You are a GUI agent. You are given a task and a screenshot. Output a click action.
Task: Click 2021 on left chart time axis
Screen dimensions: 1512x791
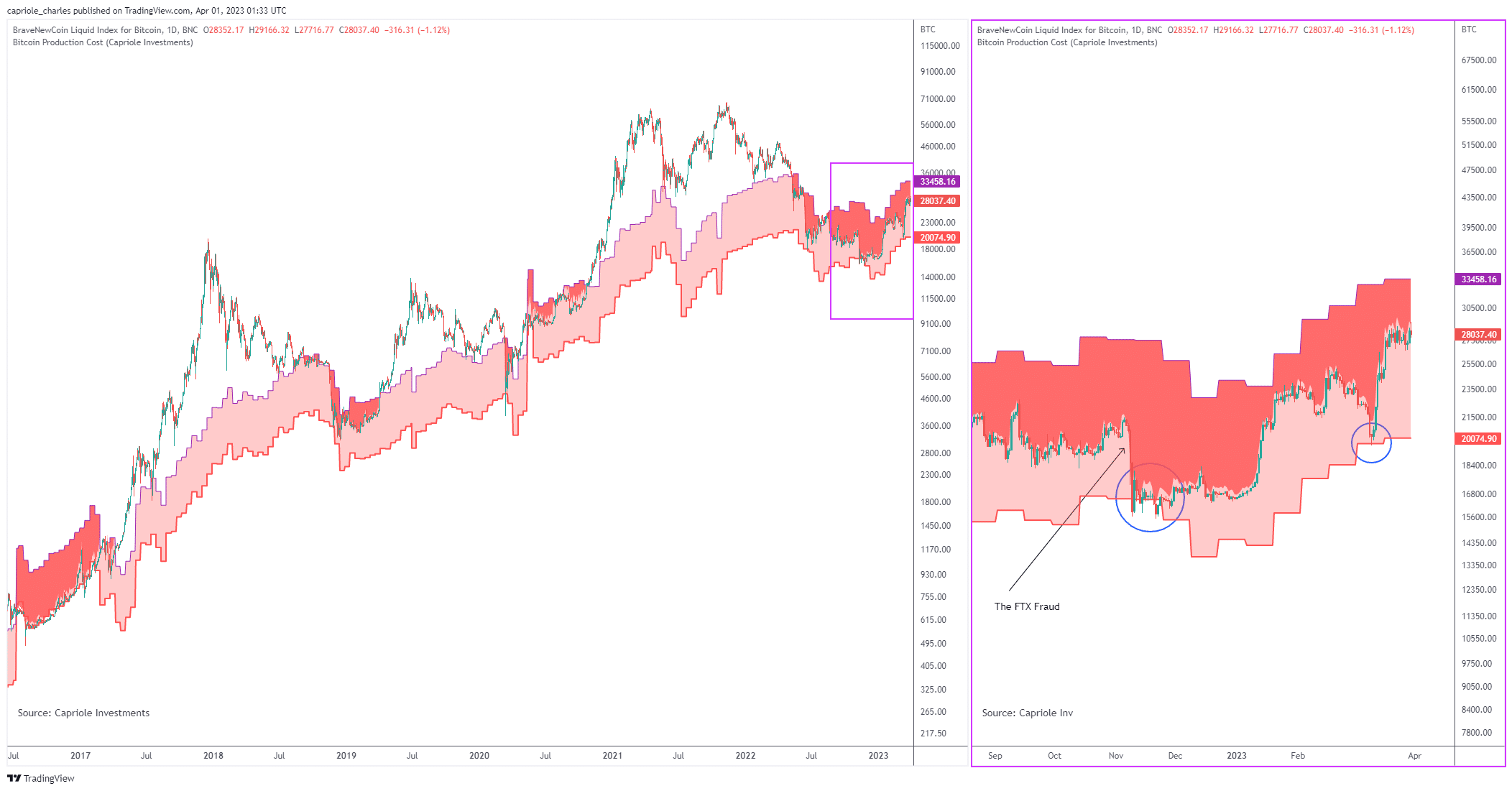(x=612, y=756)
